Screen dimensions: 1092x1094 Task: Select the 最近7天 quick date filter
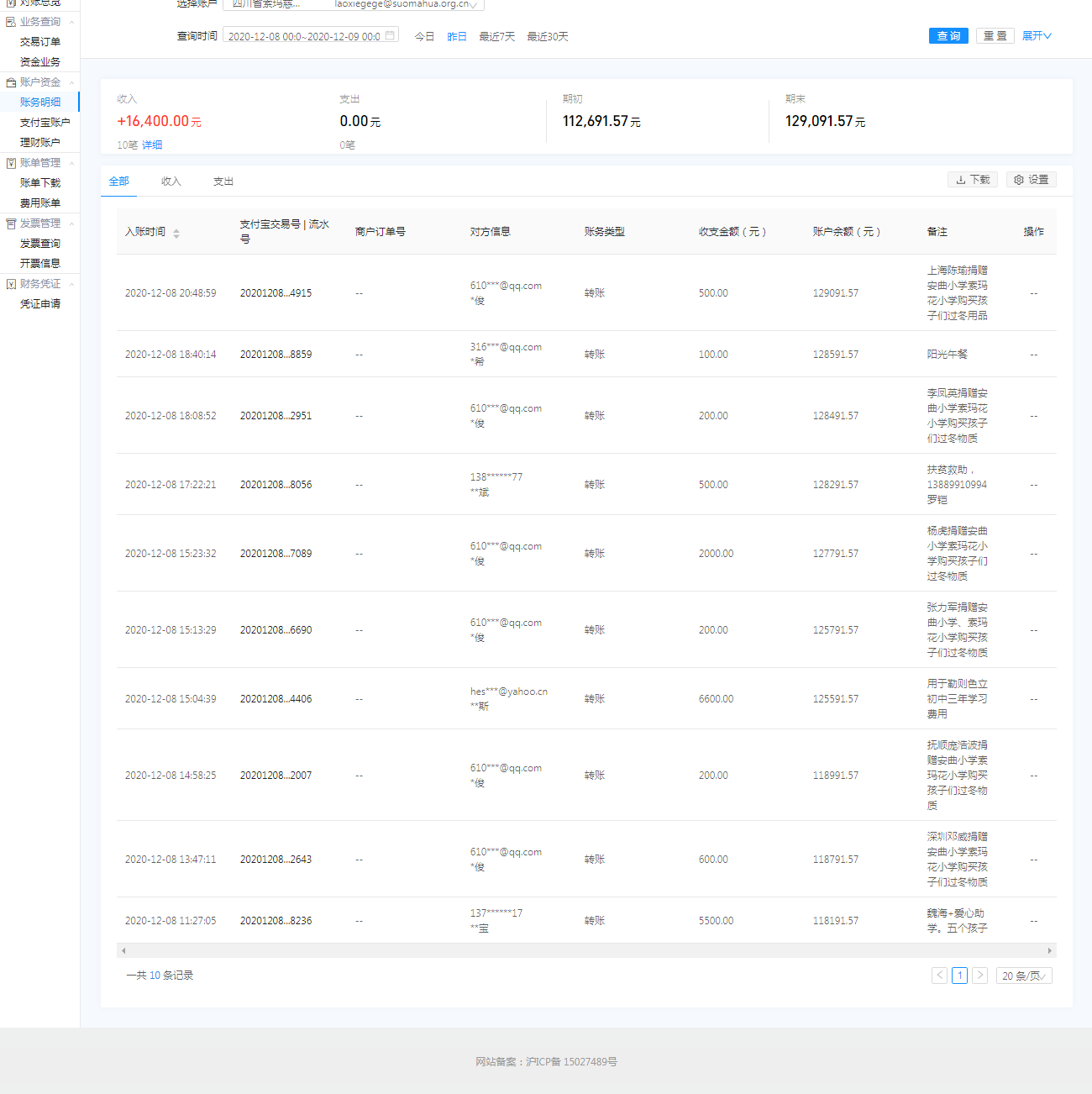click(x=496, y=37)
